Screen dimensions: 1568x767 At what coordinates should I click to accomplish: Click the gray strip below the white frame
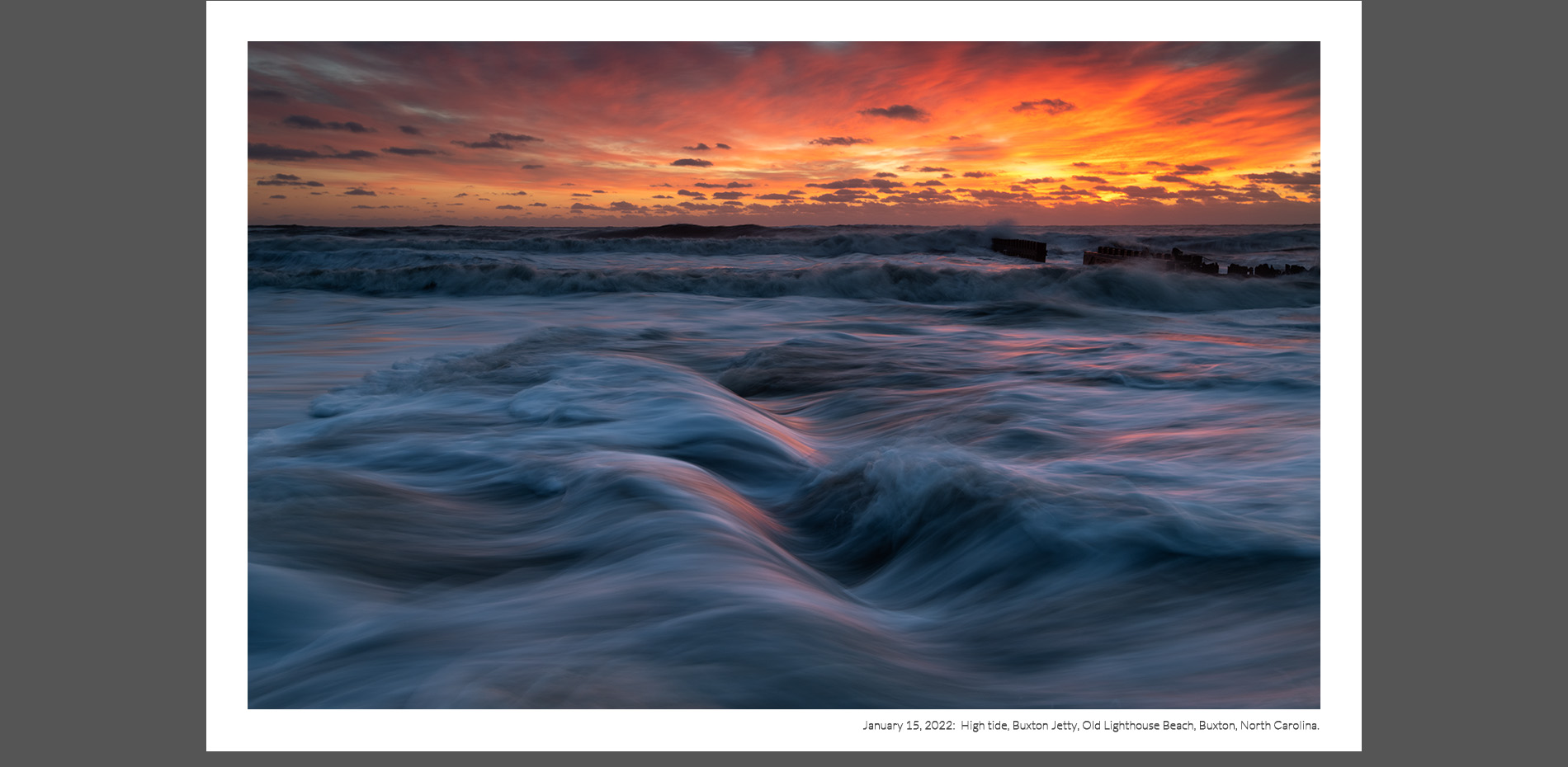(x=784, y=760)
